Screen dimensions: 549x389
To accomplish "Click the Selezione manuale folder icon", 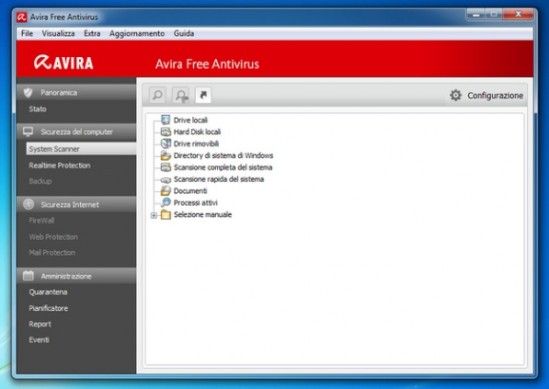I will click(x=165, y=215).
